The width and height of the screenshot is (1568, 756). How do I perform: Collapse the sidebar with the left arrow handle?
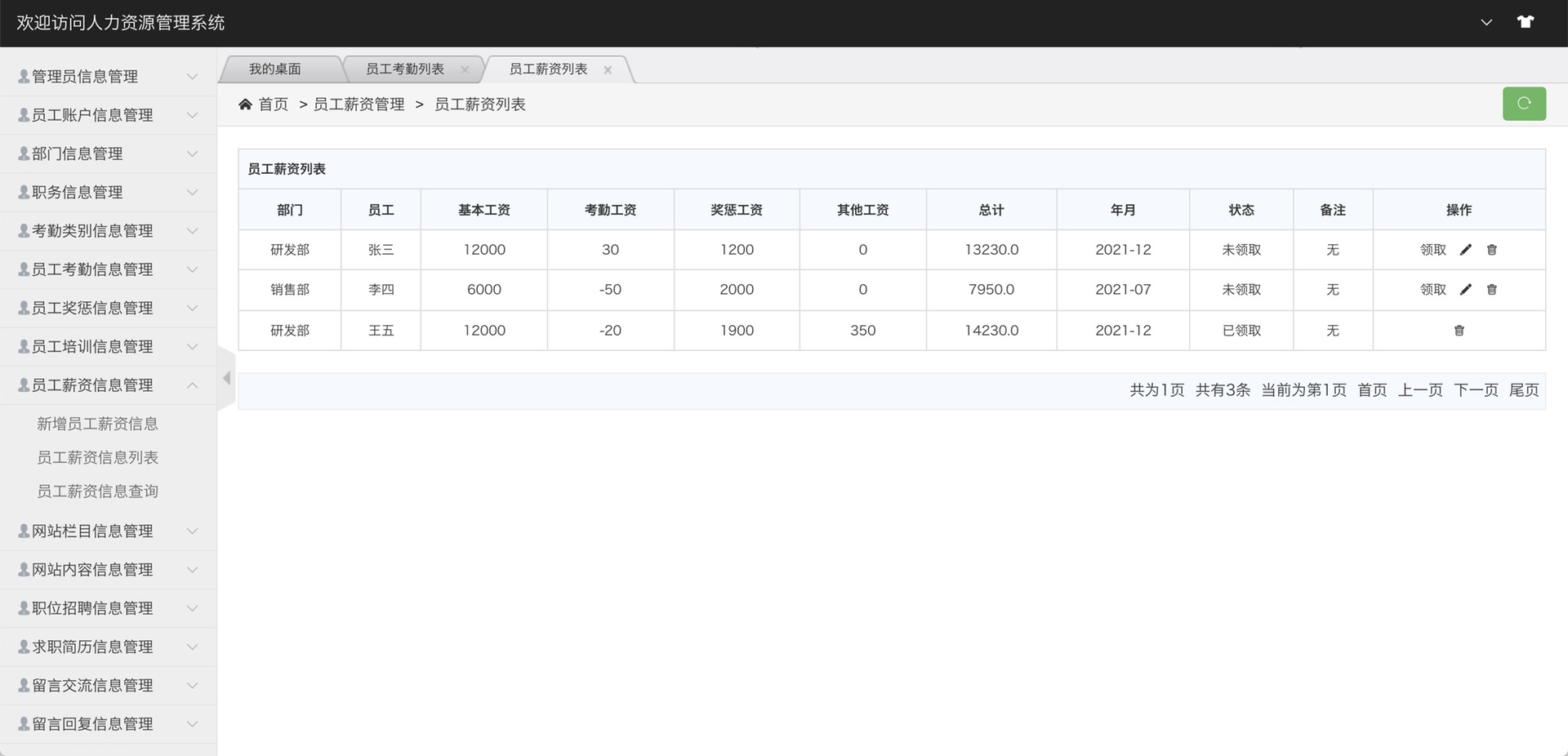coord(226,378)
